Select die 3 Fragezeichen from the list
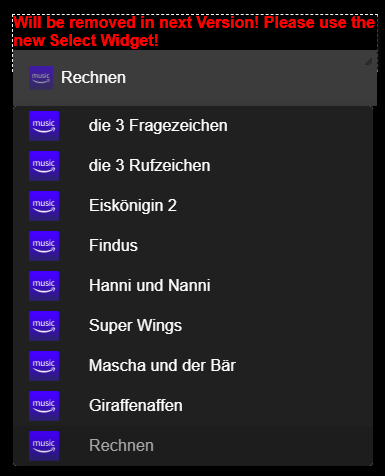Image resolution: width=385 pixels, height=476 pixels. click(x=193, y=126)
